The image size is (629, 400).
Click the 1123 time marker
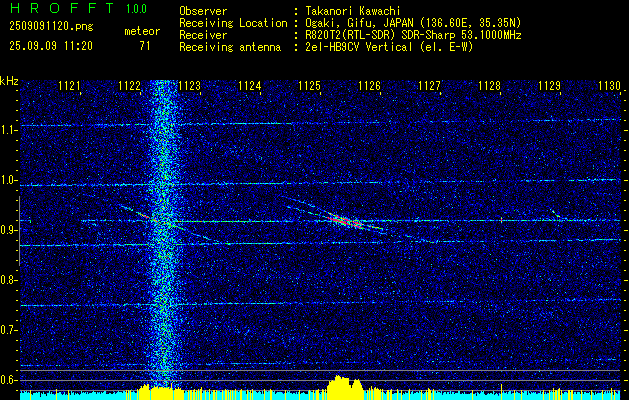[x=189, y=86]
